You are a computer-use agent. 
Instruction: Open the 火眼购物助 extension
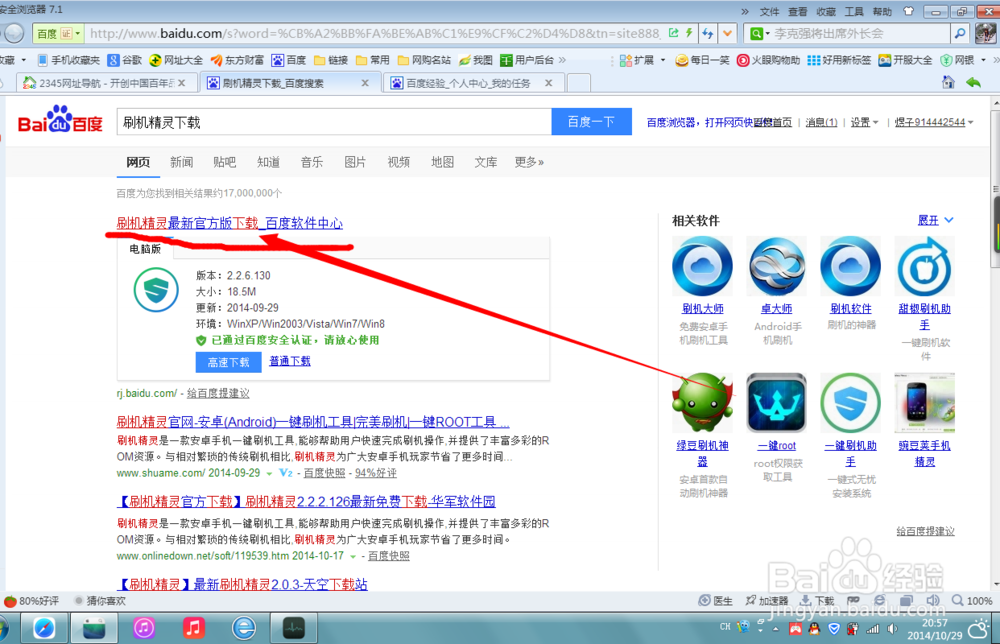pyautogui.click(x=768, y=60)
